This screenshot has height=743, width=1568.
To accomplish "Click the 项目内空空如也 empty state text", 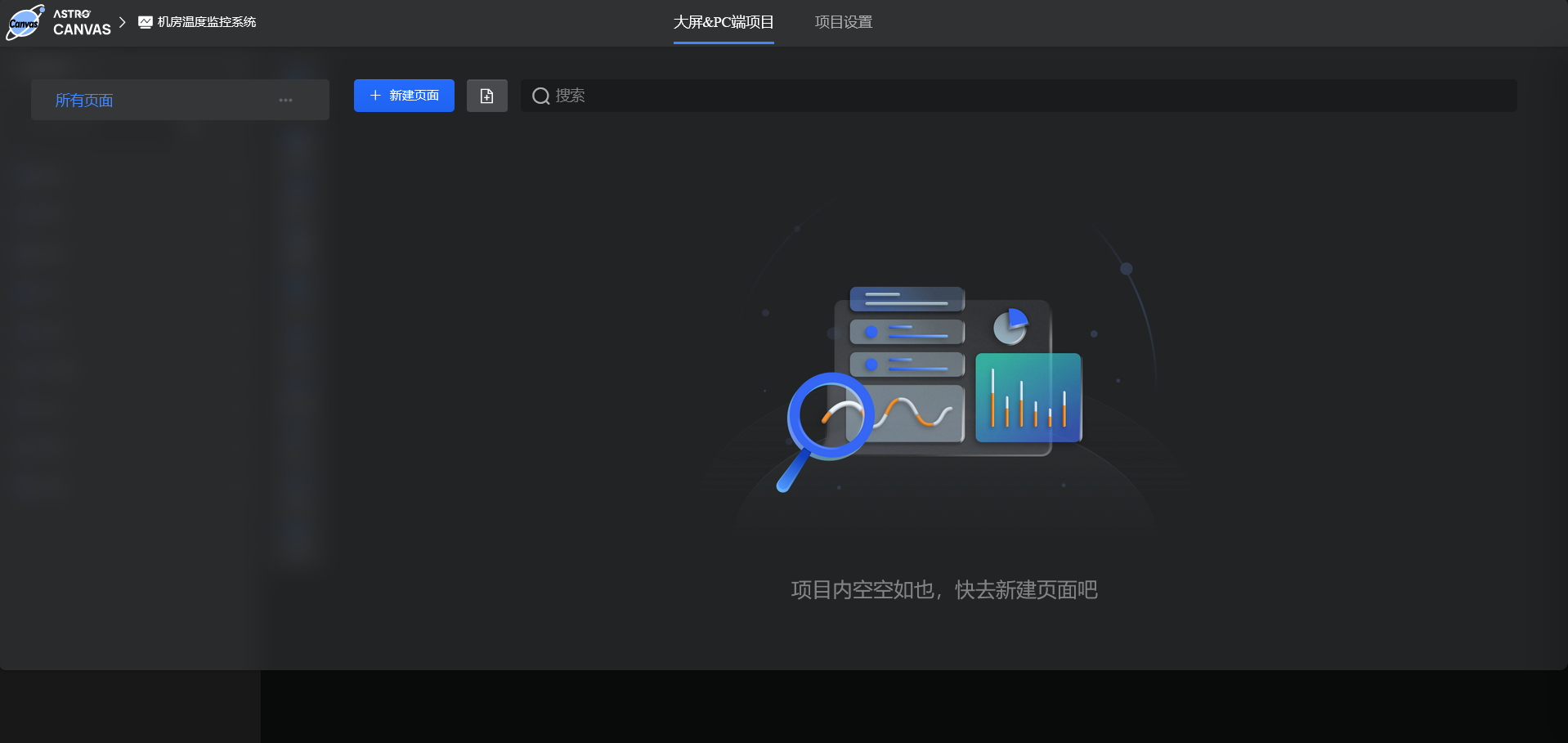I will (945, 590).
